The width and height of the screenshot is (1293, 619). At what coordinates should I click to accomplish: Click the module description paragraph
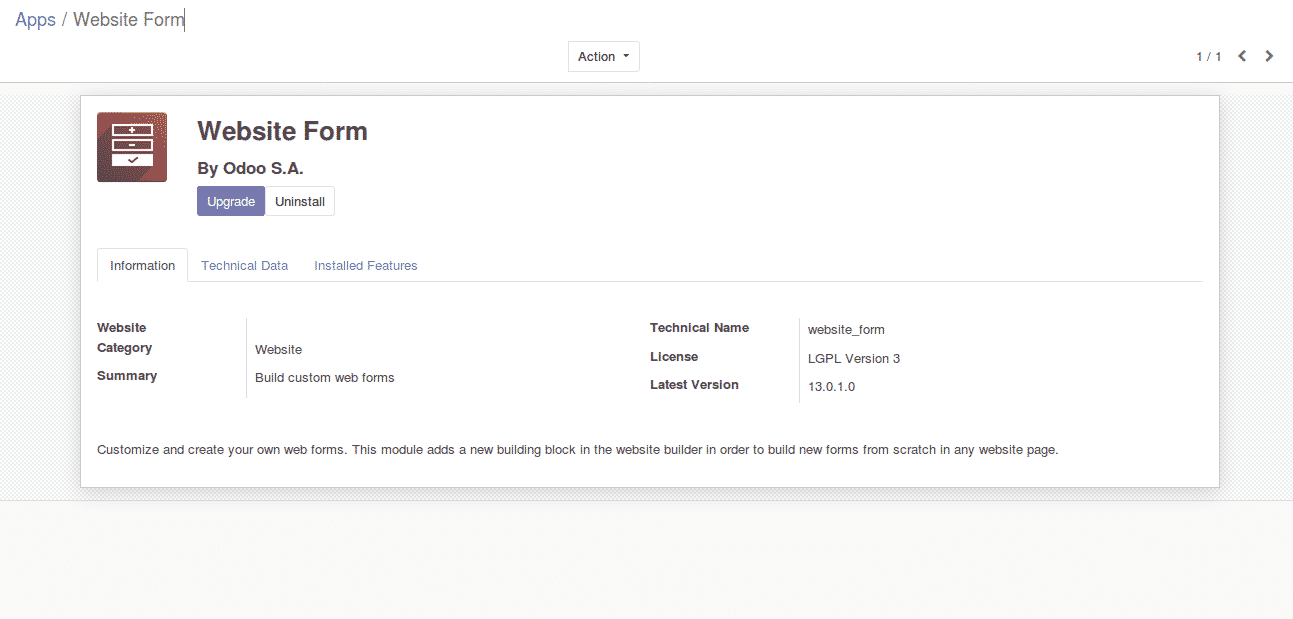click(577, 450)
